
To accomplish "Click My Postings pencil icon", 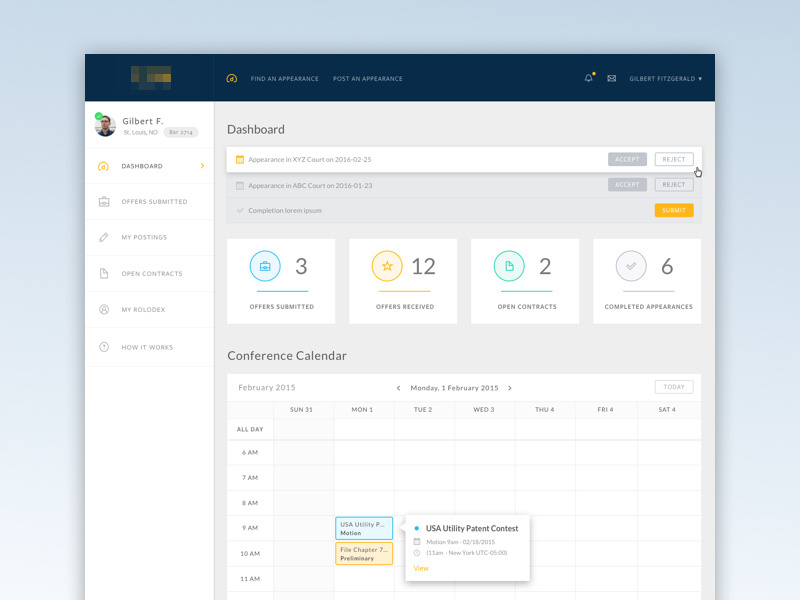I will [x=104, y=237].
